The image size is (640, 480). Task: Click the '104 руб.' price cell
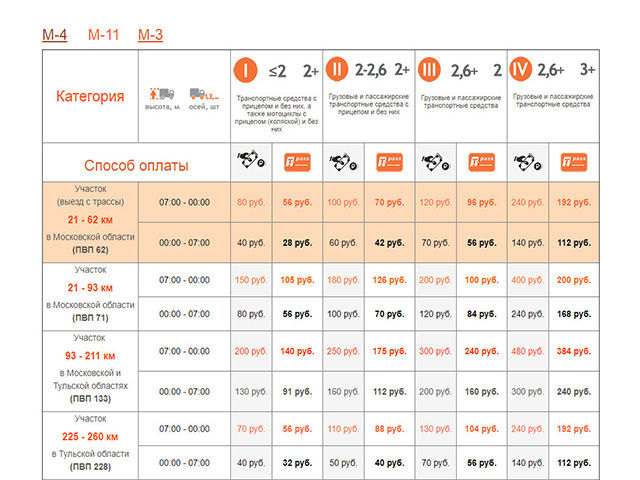tap(482, 429)
